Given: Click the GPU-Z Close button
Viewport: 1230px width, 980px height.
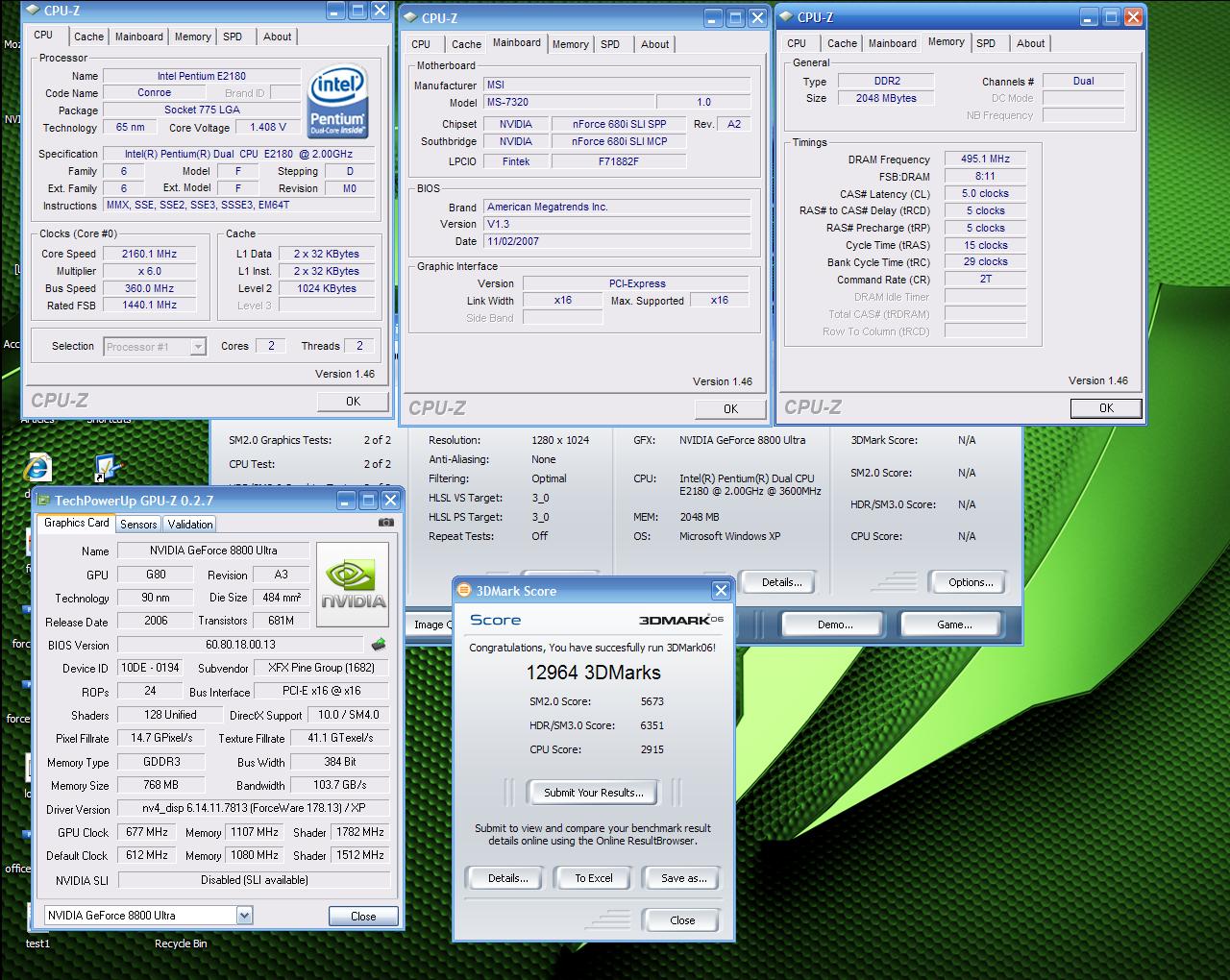Looking at the screenshot, I should click(363, 916).
